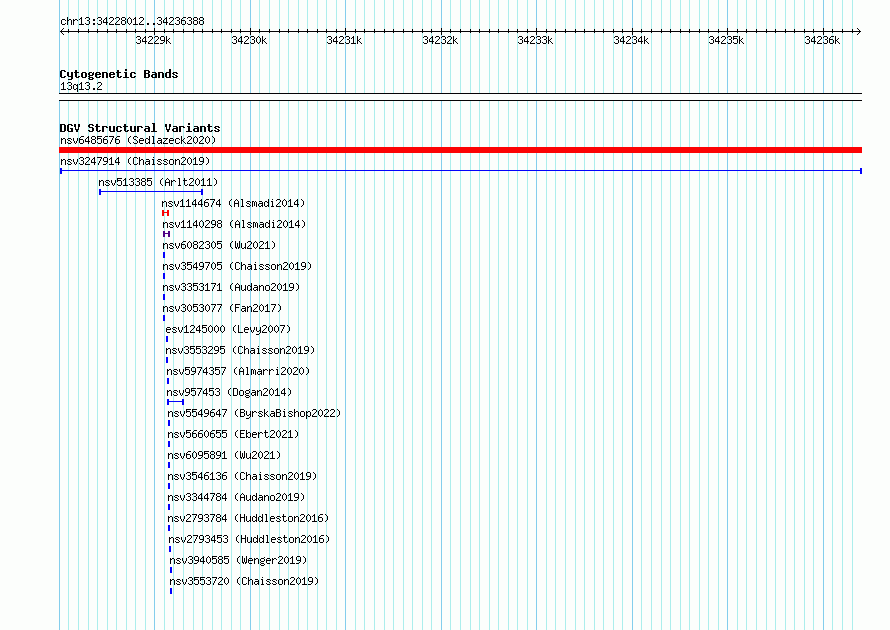Click the 34231k ruler tick label
Image resolution: width=890 pixels, height=630 pixels.
click(344, 40)
